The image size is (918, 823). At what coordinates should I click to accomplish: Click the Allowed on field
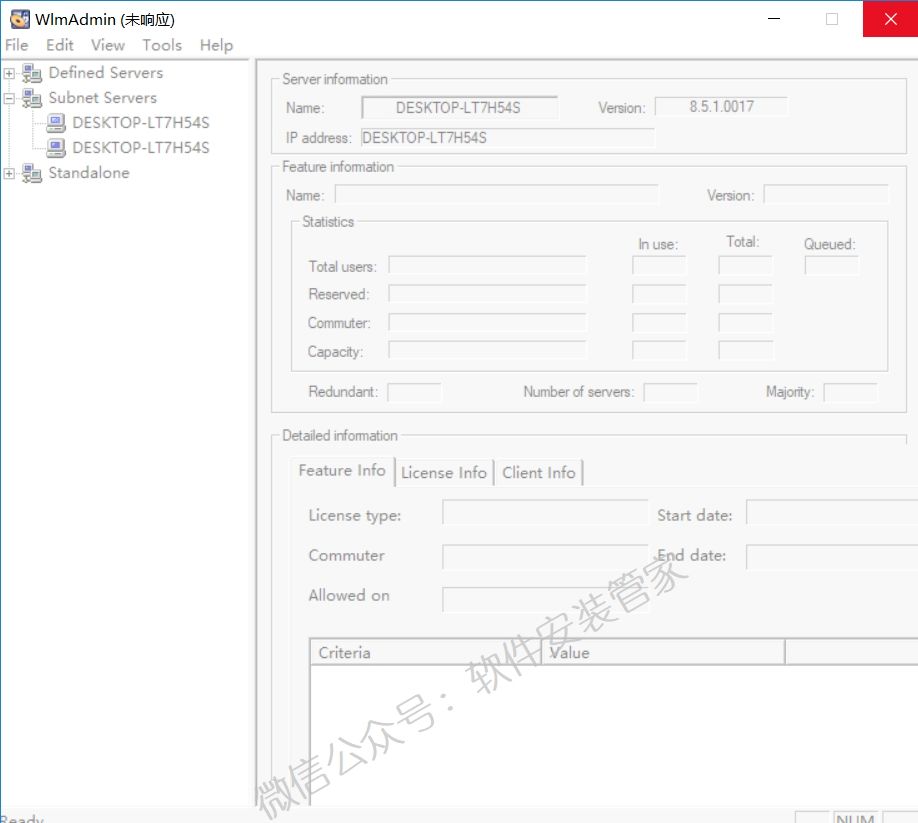(546, 599)
